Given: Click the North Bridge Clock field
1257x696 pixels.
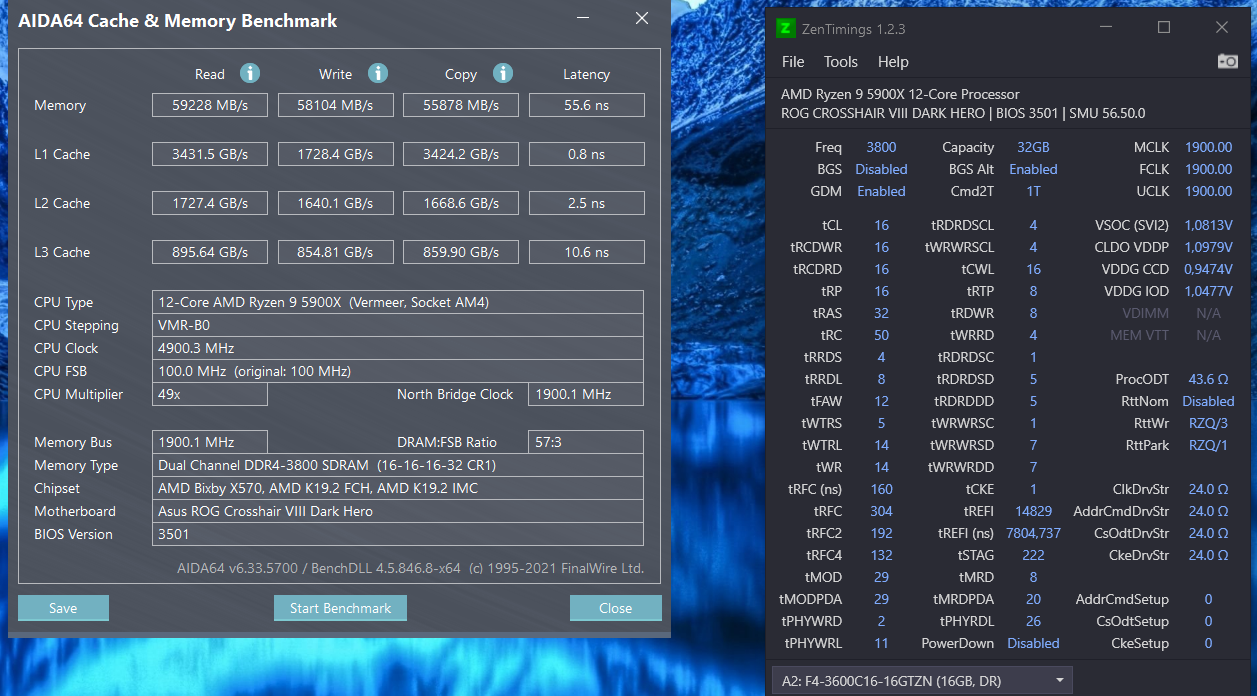Looking at the screenshot, I should click(x=586, y=394).
